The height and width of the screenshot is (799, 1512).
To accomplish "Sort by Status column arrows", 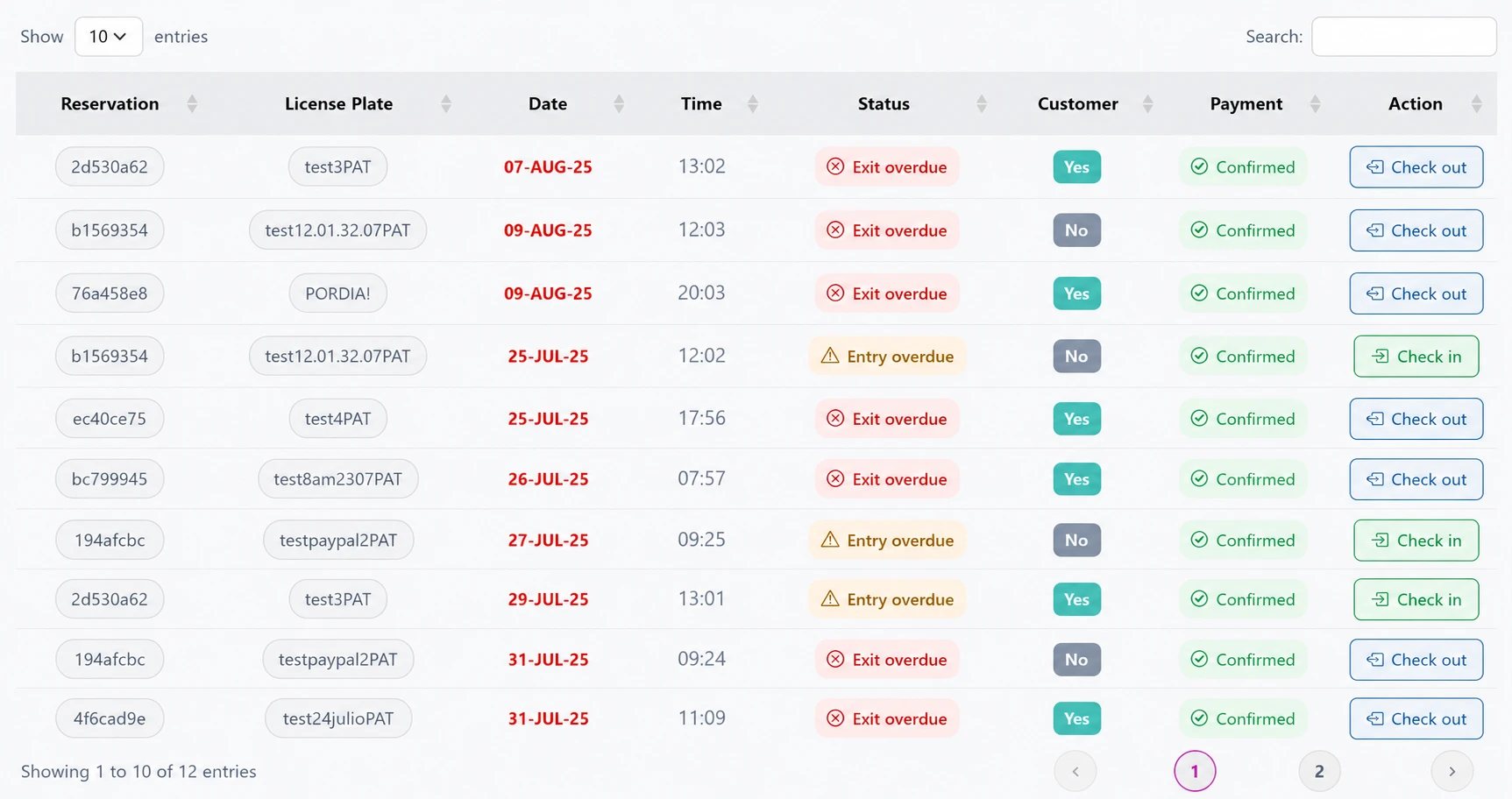I will click(982, 104).
